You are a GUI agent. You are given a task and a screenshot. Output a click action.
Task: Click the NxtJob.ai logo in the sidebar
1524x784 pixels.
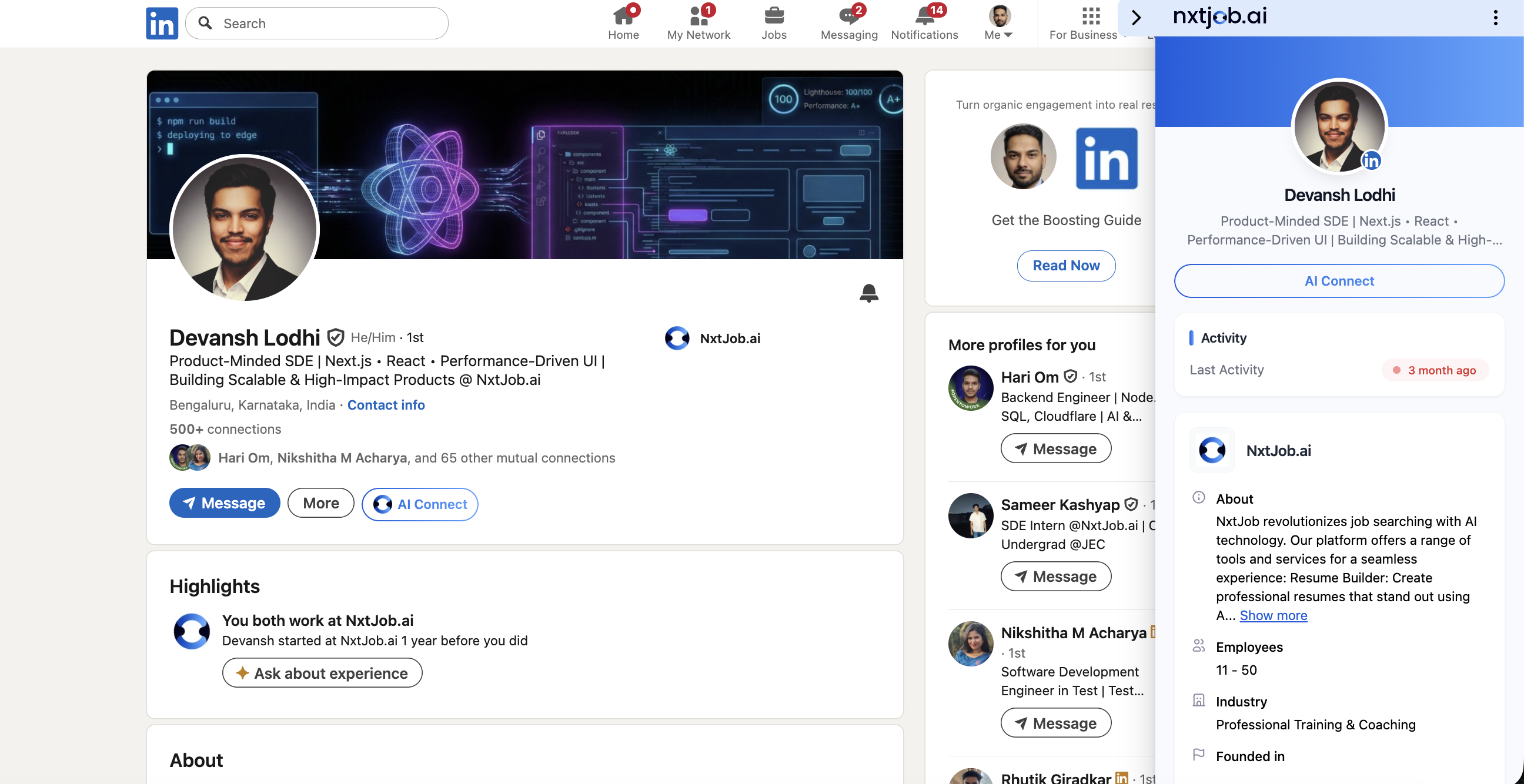point(1212,450)
